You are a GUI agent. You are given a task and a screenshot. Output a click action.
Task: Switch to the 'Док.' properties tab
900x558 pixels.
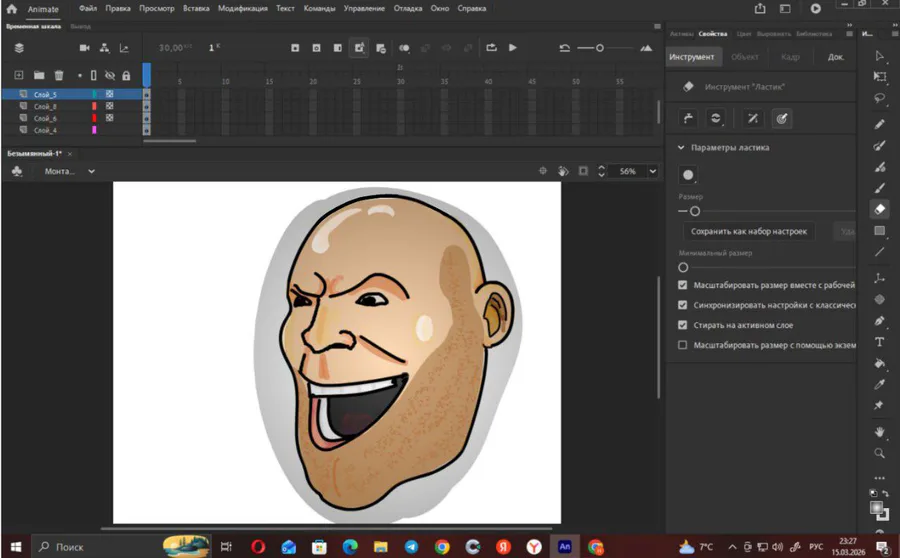[x=835, y=57]
